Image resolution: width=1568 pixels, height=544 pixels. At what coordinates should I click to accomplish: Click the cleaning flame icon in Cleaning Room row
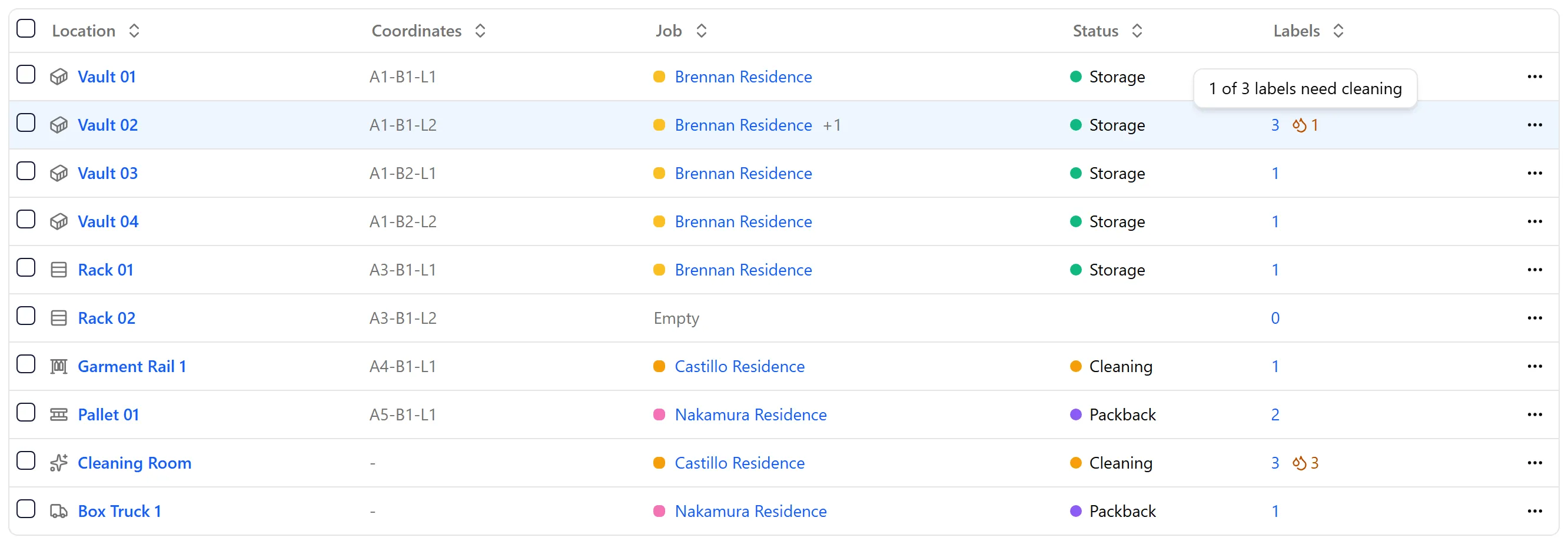click(x=1300, y=463)
